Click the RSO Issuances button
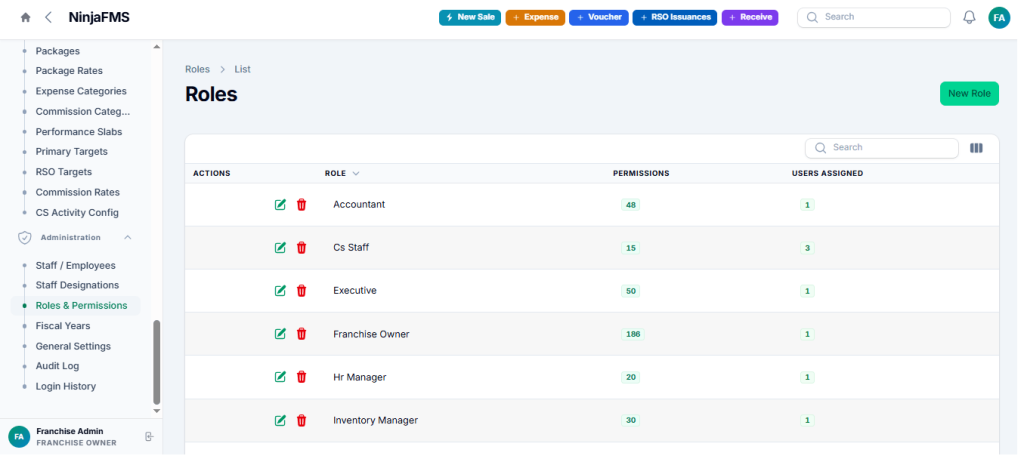The image size is (1024, 459). pos(675,18)
